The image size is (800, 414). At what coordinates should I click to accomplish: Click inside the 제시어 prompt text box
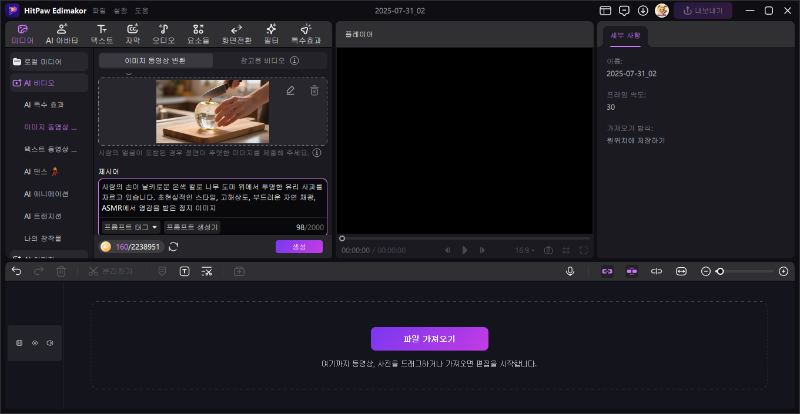point(213,198)
